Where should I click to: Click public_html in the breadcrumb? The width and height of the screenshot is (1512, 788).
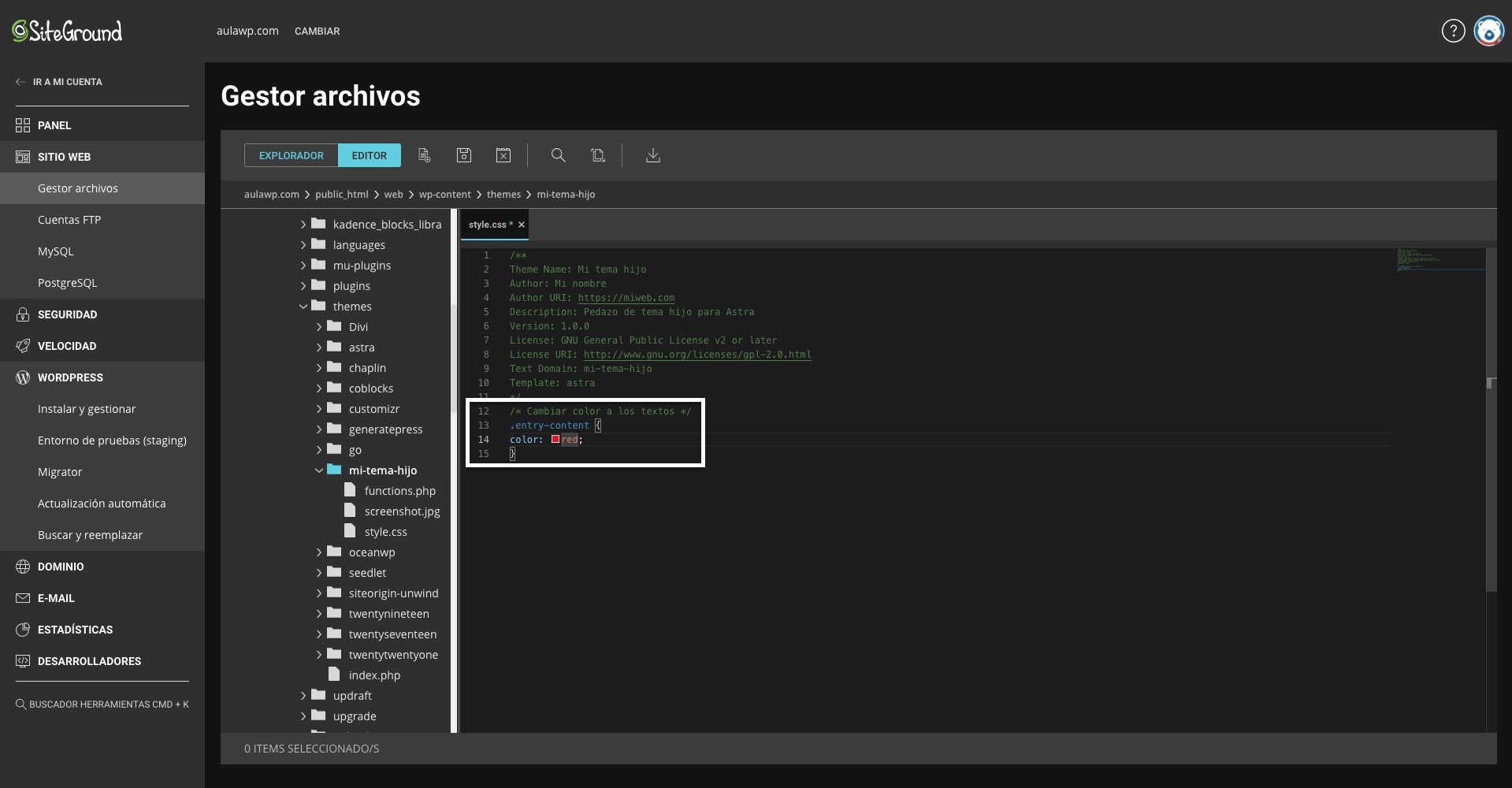point(342,194)
